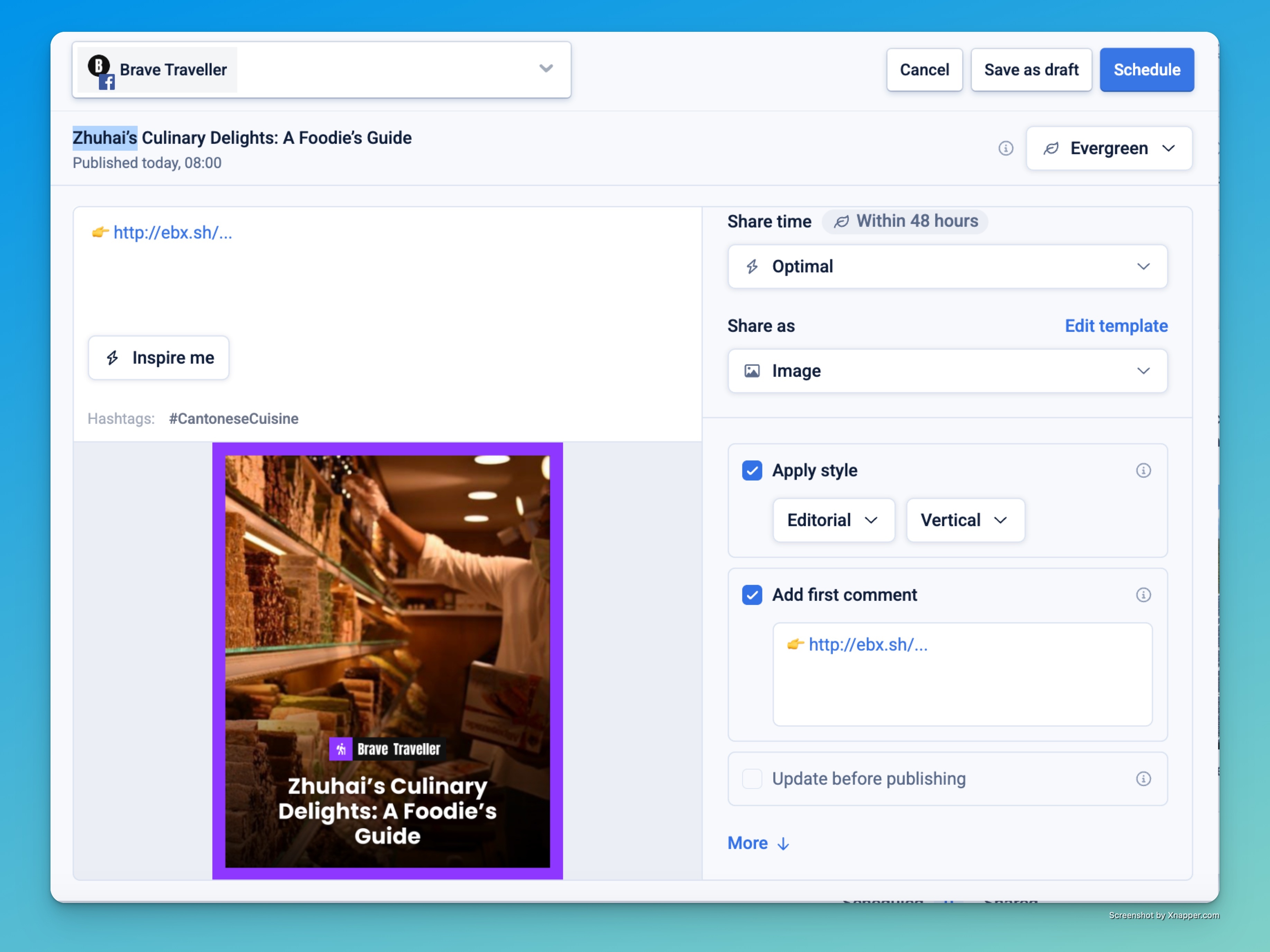Click the leaf icon in Within 48 hours badge
1270x952 pixels.
[841, 222]
